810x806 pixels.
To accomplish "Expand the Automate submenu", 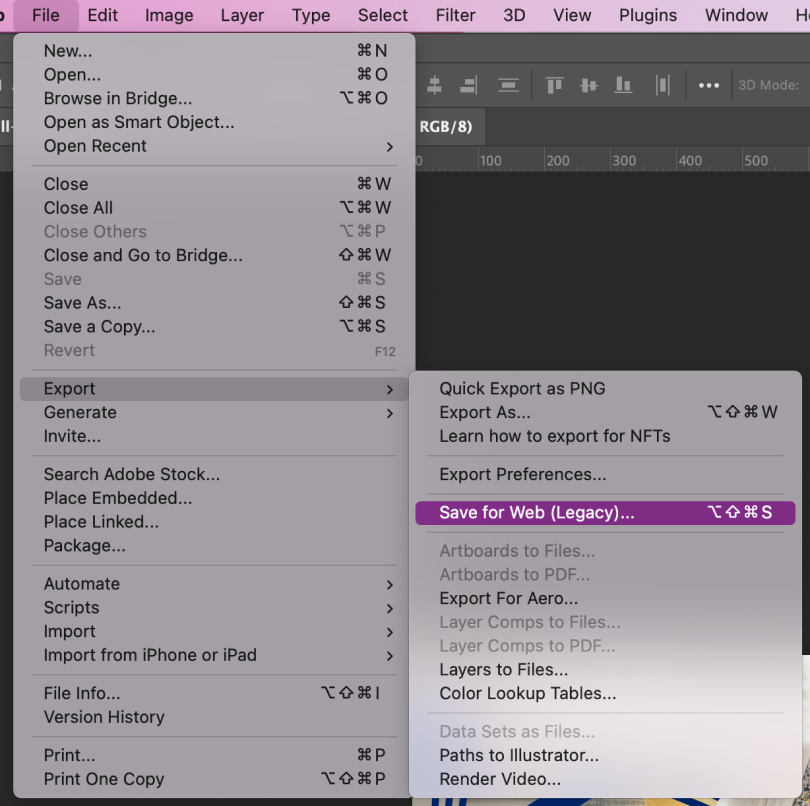I will tap(214, 584).
